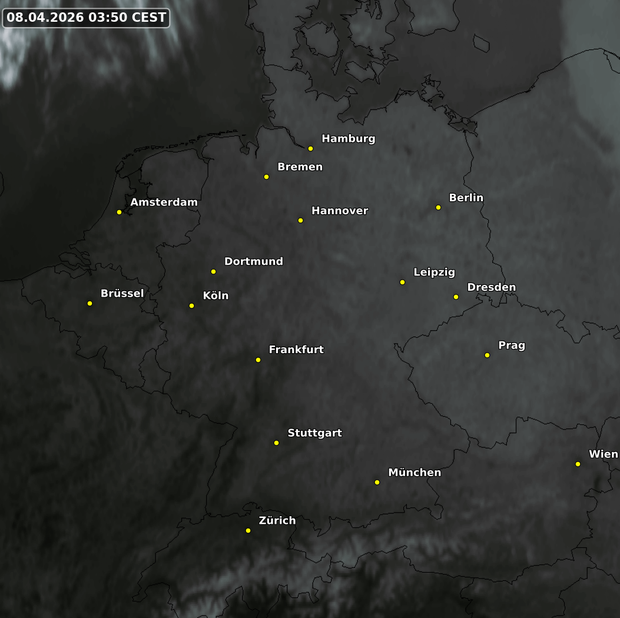This screenshot has width=620, height=618.
Task: Select the Stuttgart text label
Action: tap(314, 433)
